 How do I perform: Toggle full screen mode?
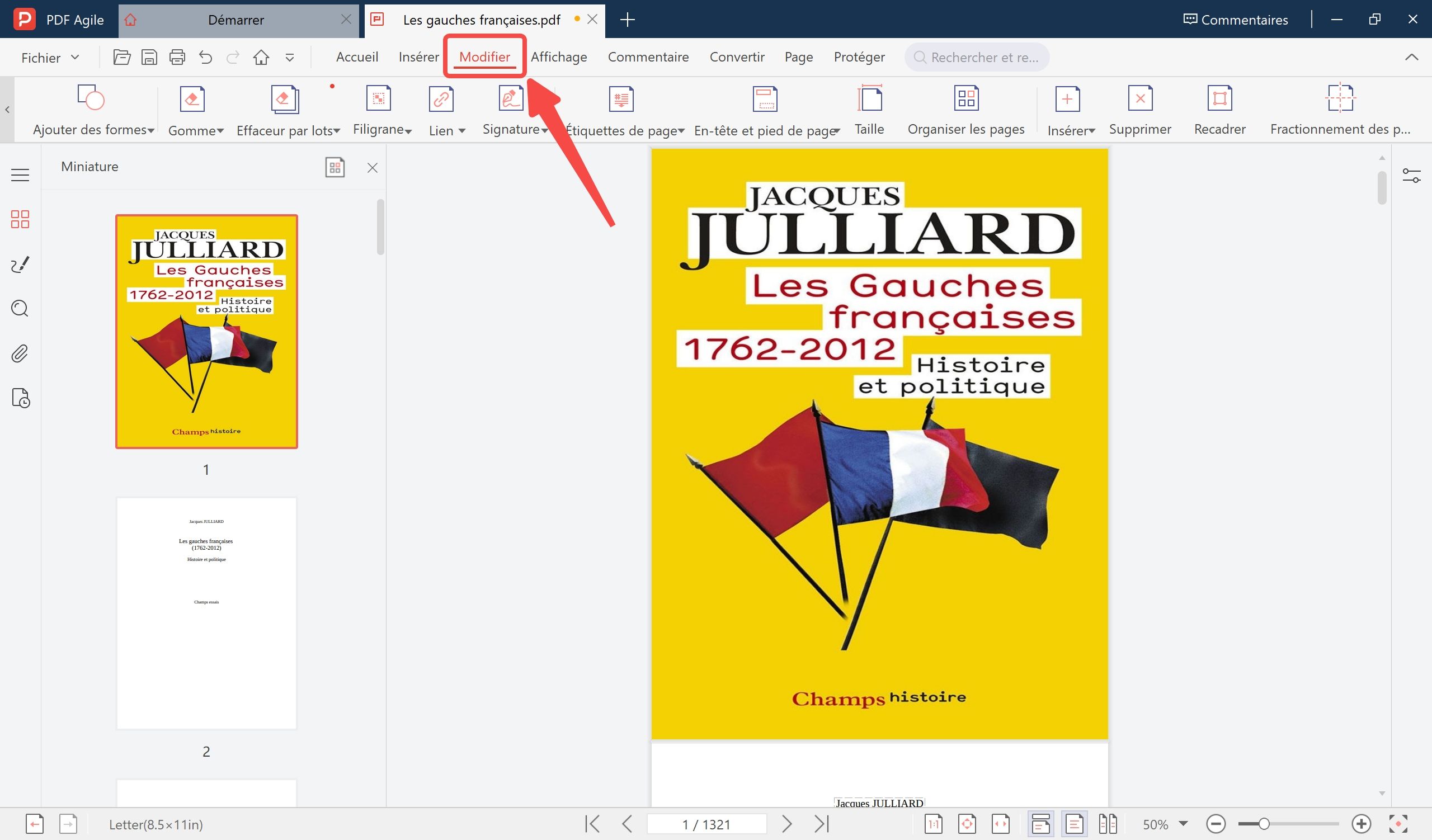tap(1398, 824)
